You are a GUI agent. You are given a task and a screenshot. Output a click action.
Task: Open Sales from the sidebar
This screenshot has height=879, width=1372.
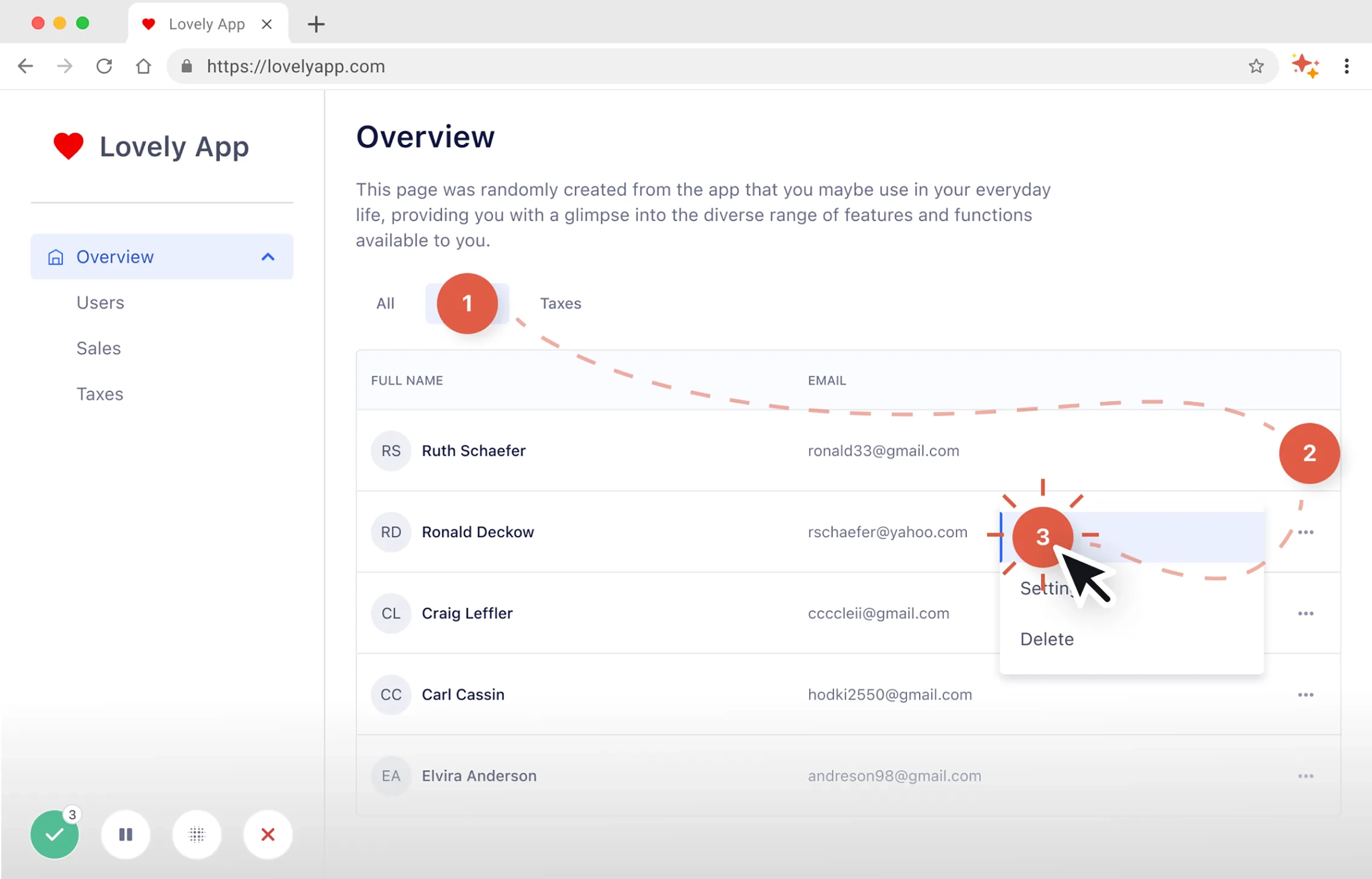click(x=98, y=348)
